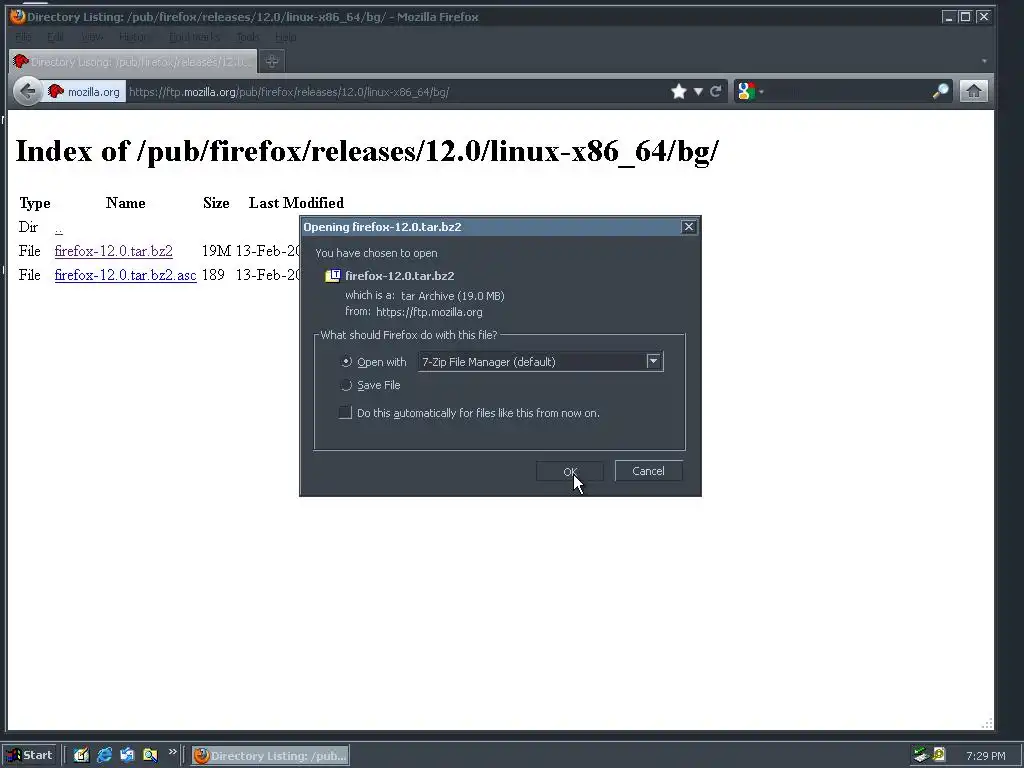Cancel the file opening dialog
The width and height of the screenshot is (1024, 768).
648,471
